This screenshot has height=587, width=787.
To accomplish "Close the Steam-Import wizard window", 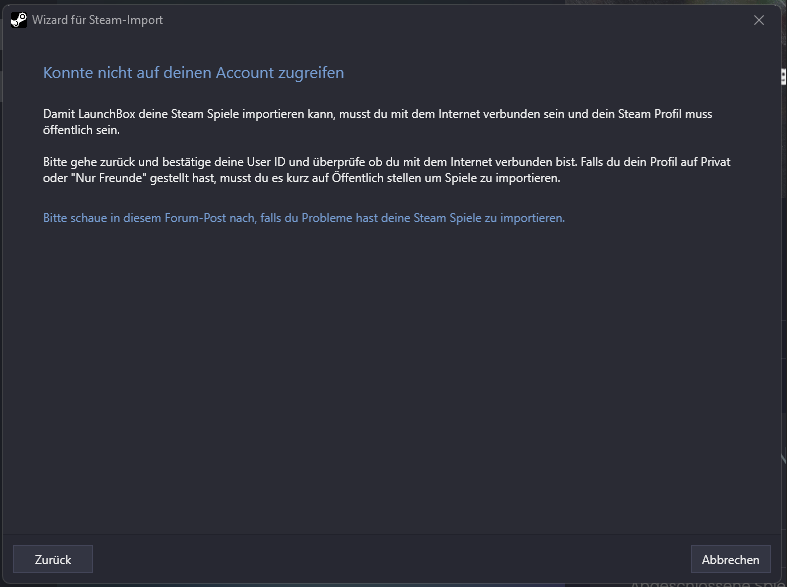I will (759, 20).
